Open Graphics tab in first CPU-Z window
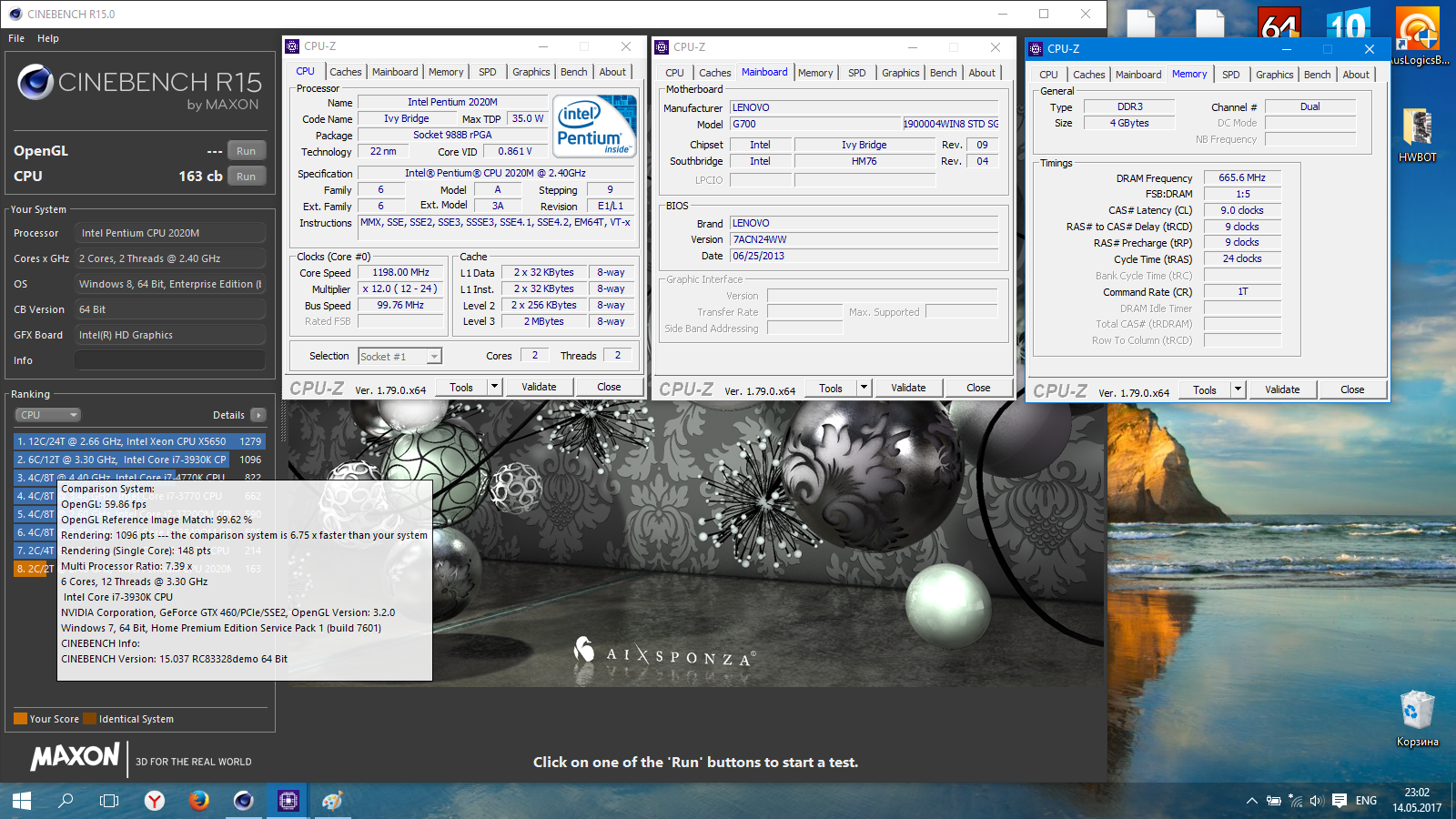The width and height of the screenshot is (1456, 819). coord(531,72)
